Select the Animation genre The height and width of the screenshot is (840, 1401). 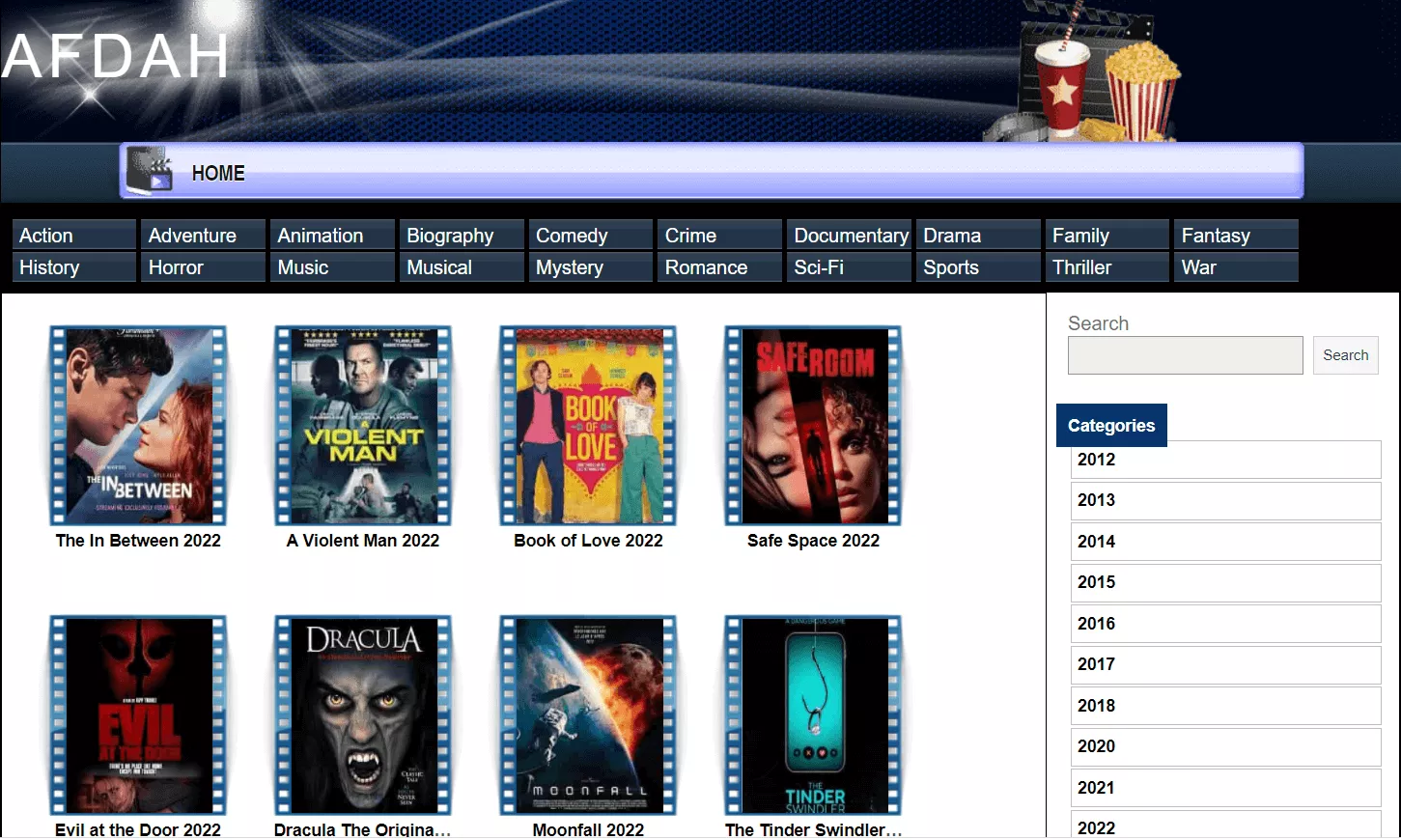[333, 236]
